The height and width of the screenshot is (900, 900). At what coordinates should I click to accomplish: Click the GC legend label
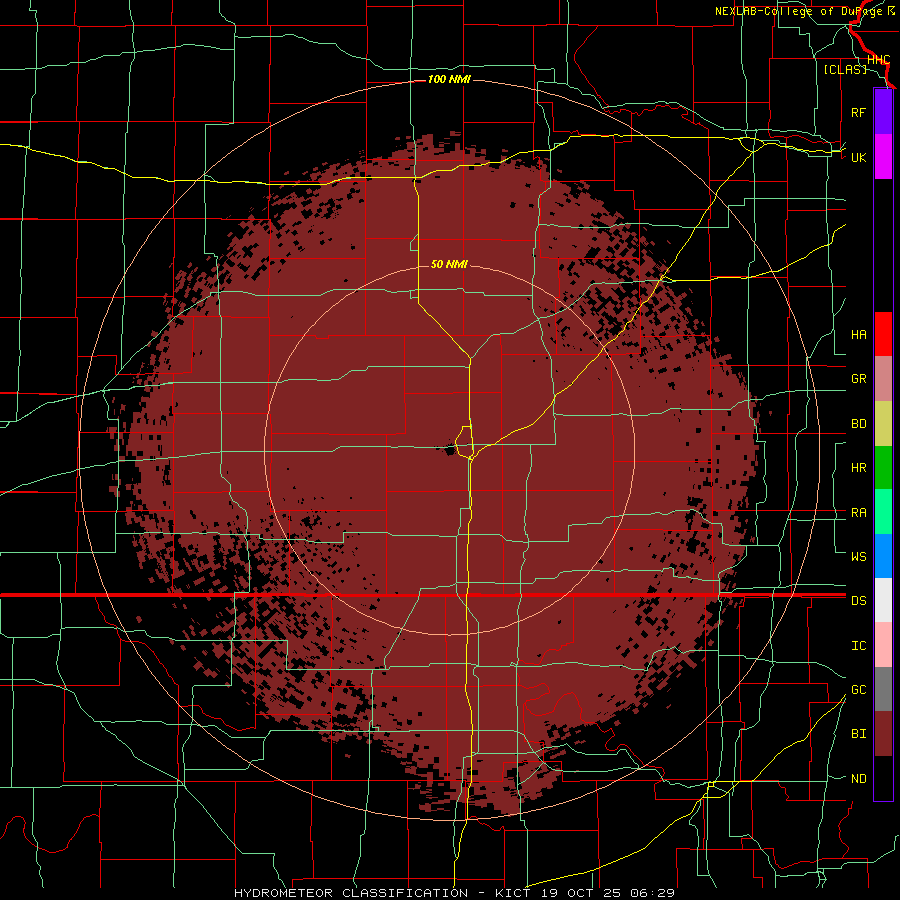858,689
